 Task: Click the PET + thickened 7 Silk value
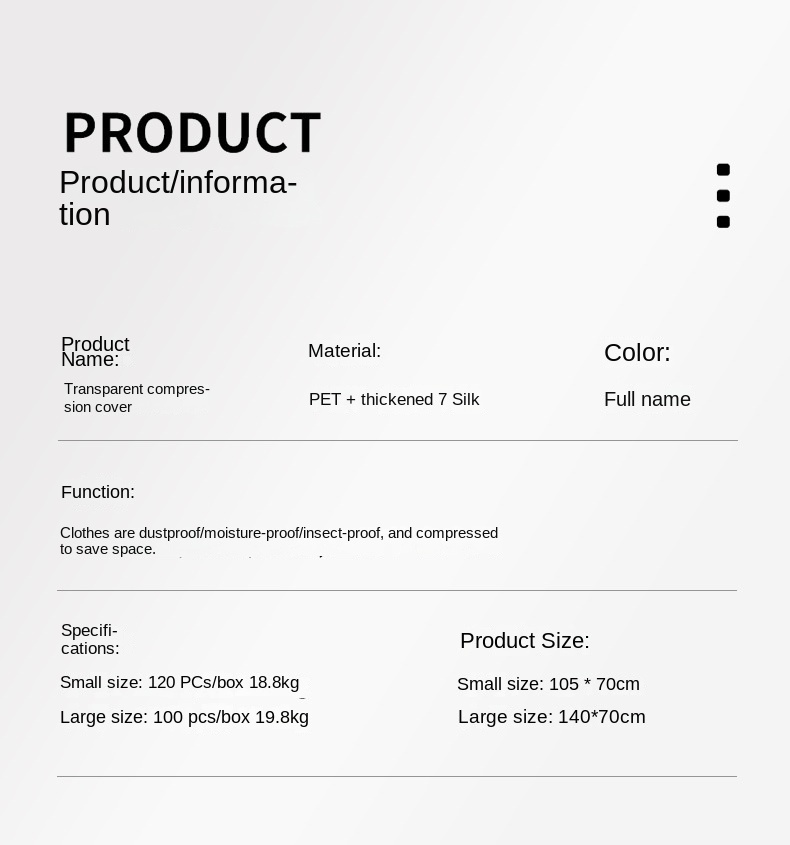[x=394, y=400]
